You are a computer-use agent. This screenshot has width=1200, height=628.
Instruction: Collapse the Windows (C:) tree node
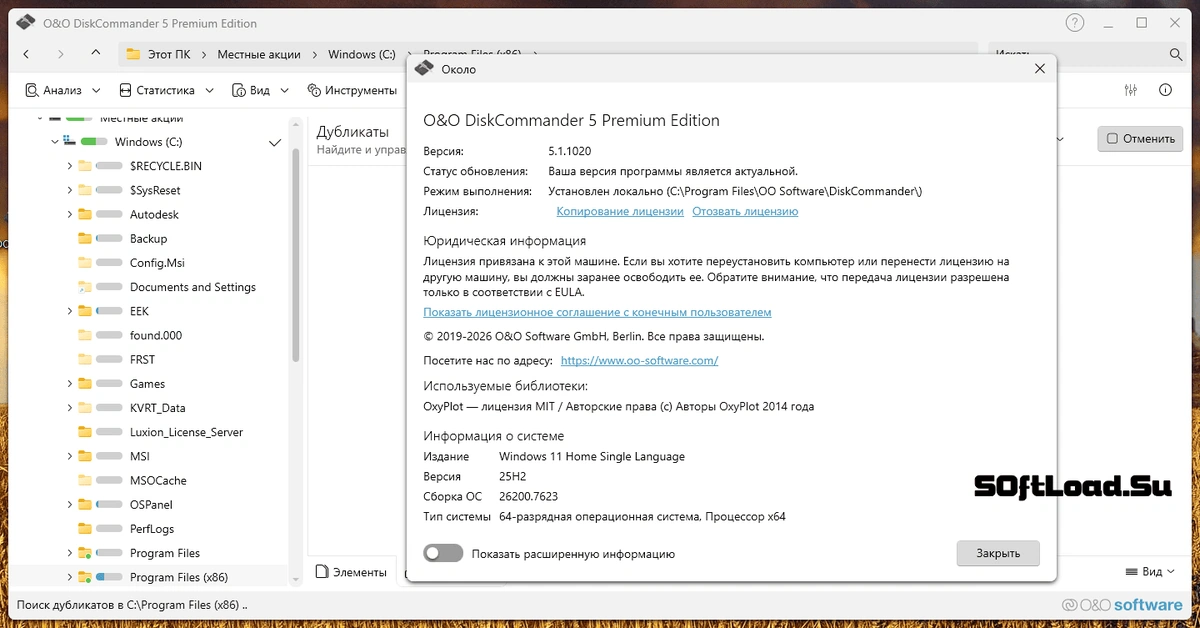55,142
